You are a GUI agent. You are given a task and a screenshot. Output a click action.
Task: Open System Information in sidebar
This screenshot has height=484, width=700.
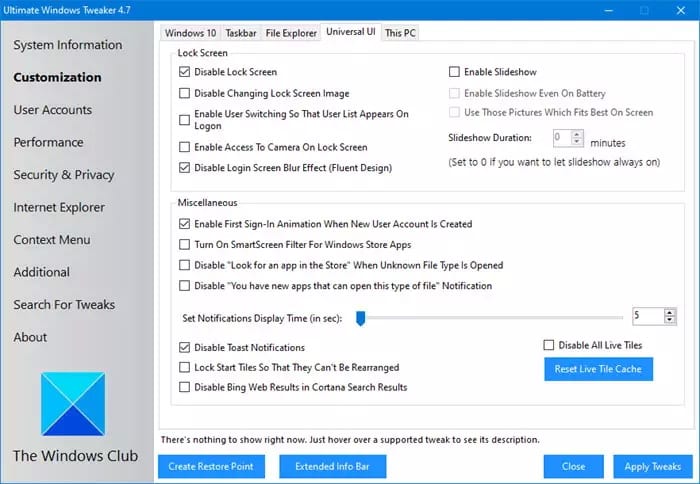(x=68, y=45)
